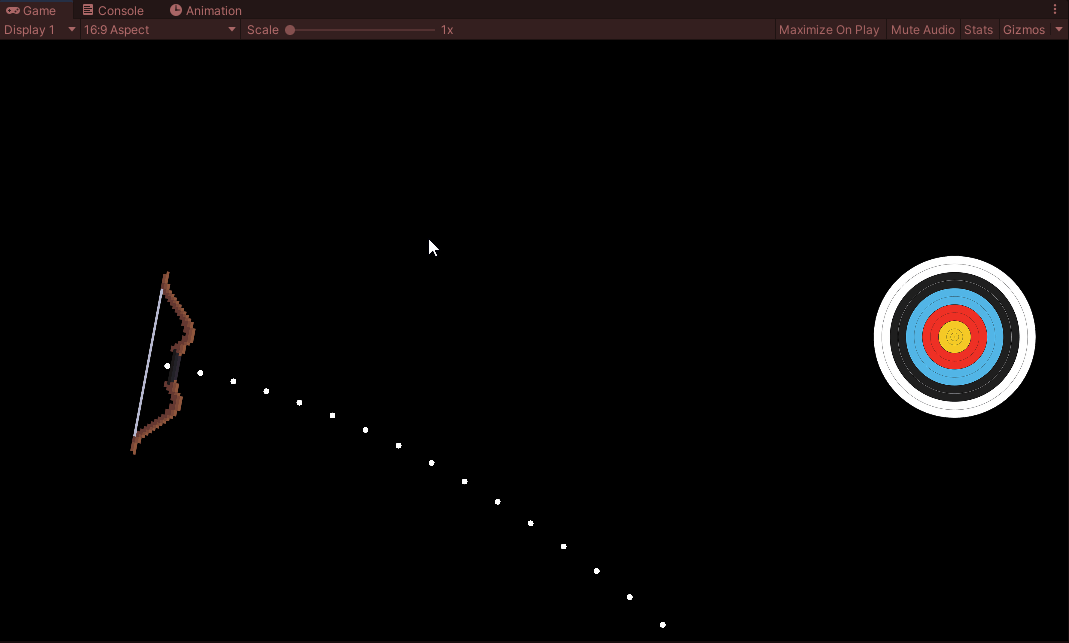Click the Stats toolbar button

point(978,29)
